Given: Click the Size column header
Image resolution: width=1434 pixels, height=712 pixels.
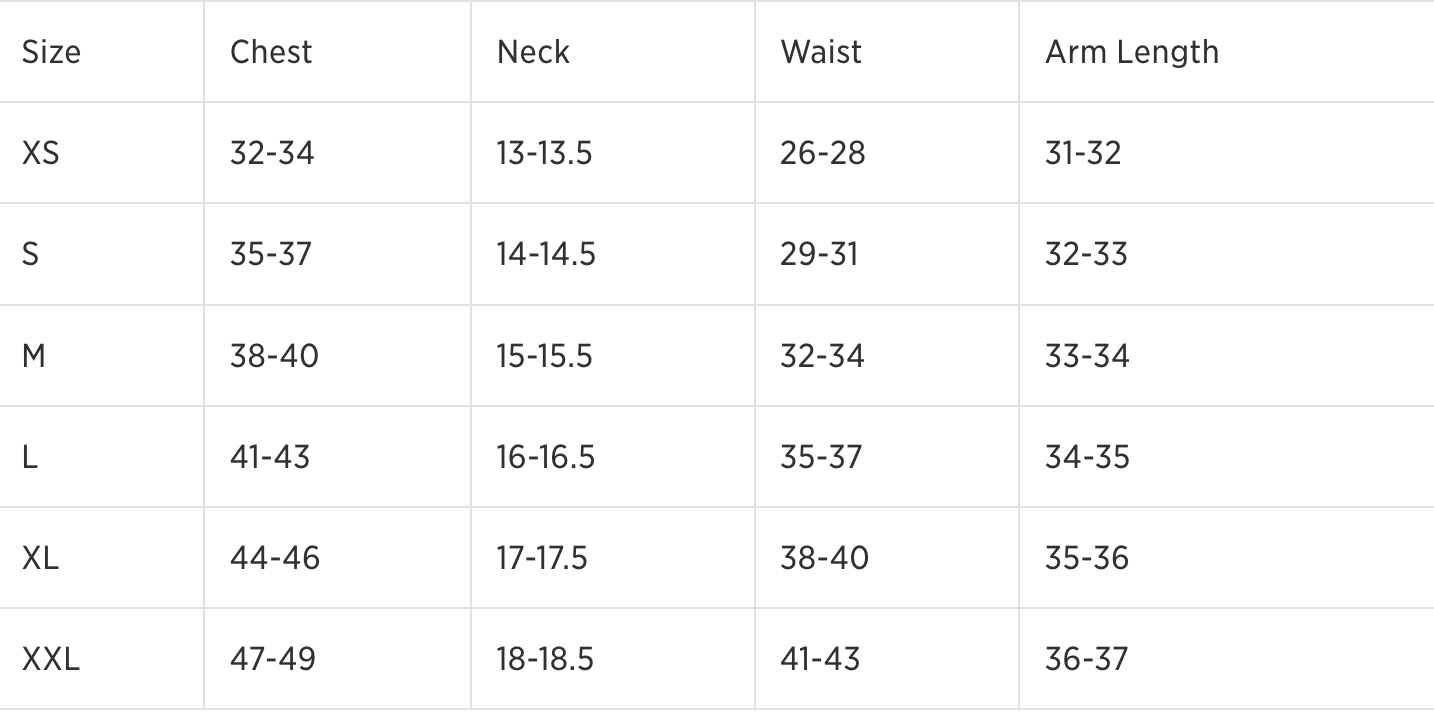Looking at the screenshot, I should tap(51, 52).
